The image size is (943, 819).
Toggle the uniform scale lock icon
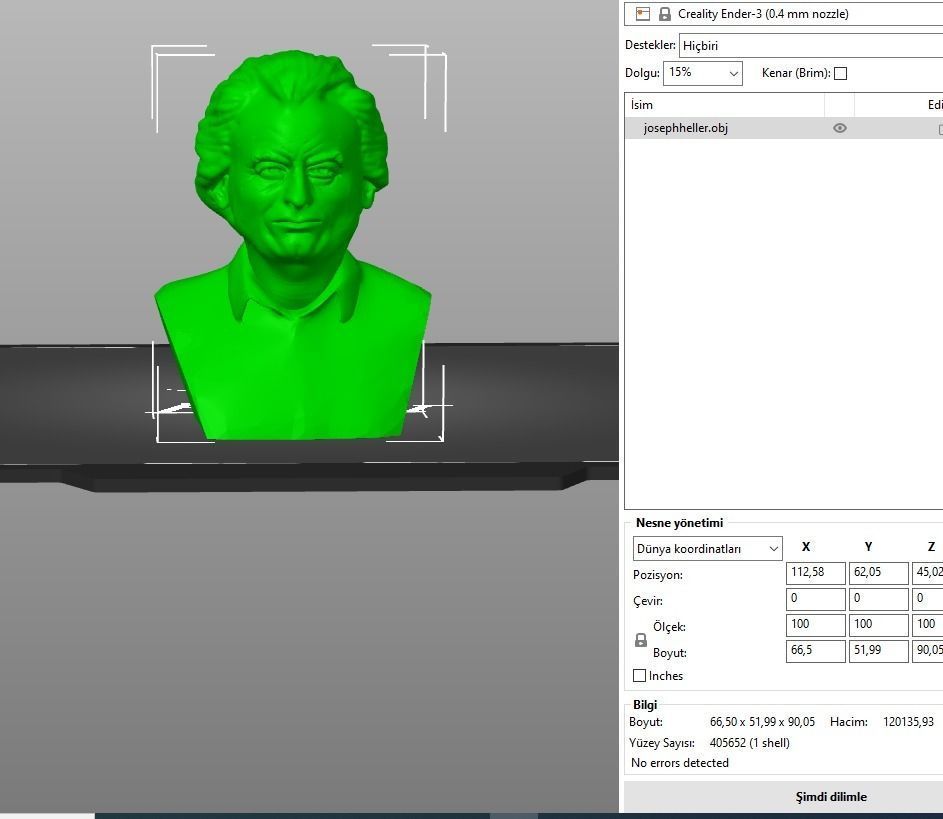coord(641,640)
